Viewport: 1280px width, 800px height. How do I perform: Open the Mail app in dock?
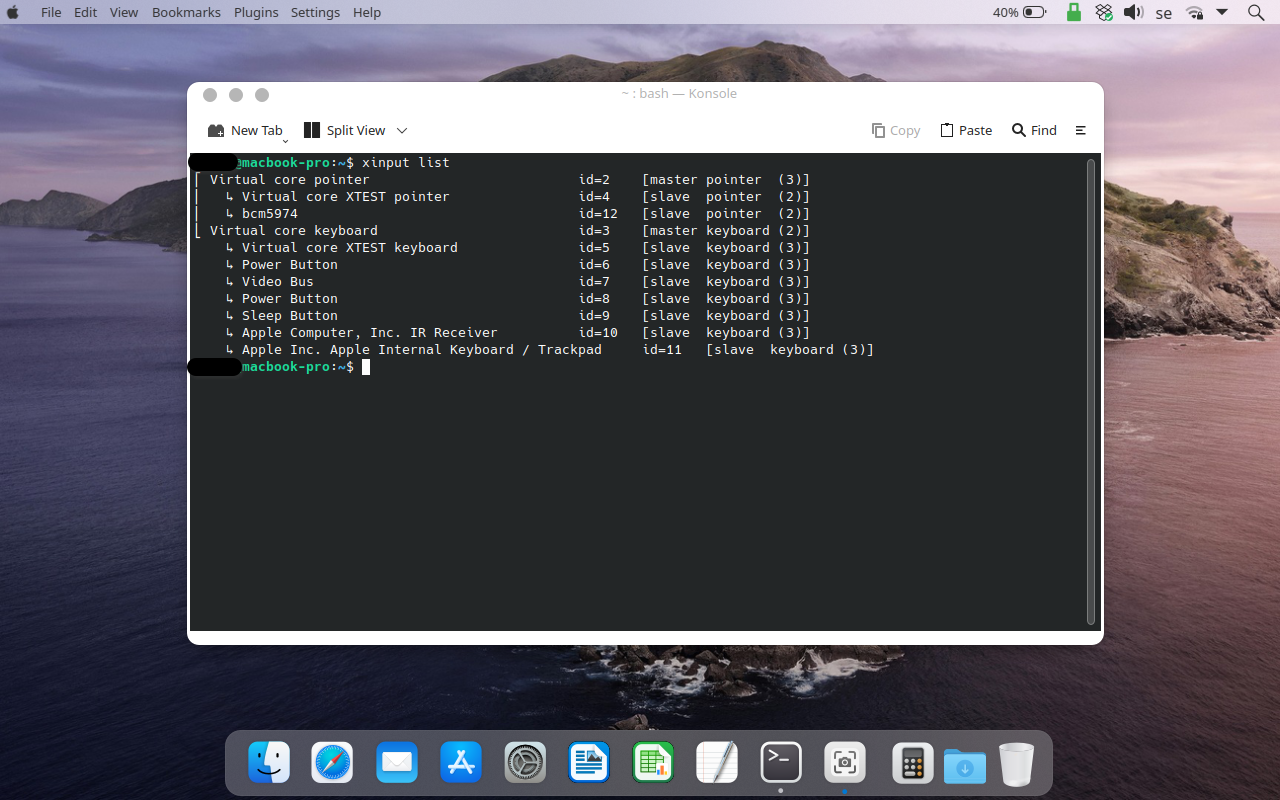click(x=397, y=763)
